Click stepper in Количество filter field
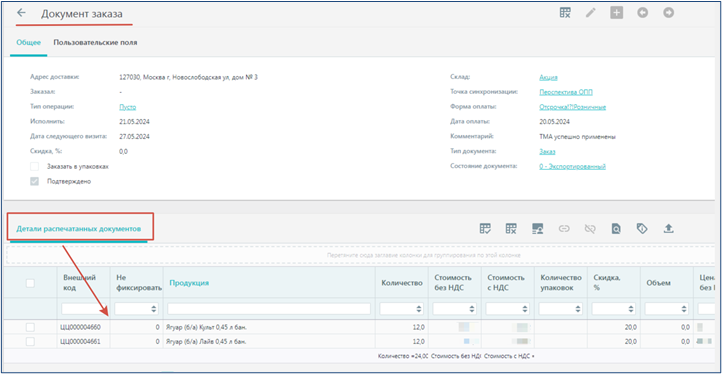Screen dimensions: 722x374 pyautogui.click(x=419, y=309)
